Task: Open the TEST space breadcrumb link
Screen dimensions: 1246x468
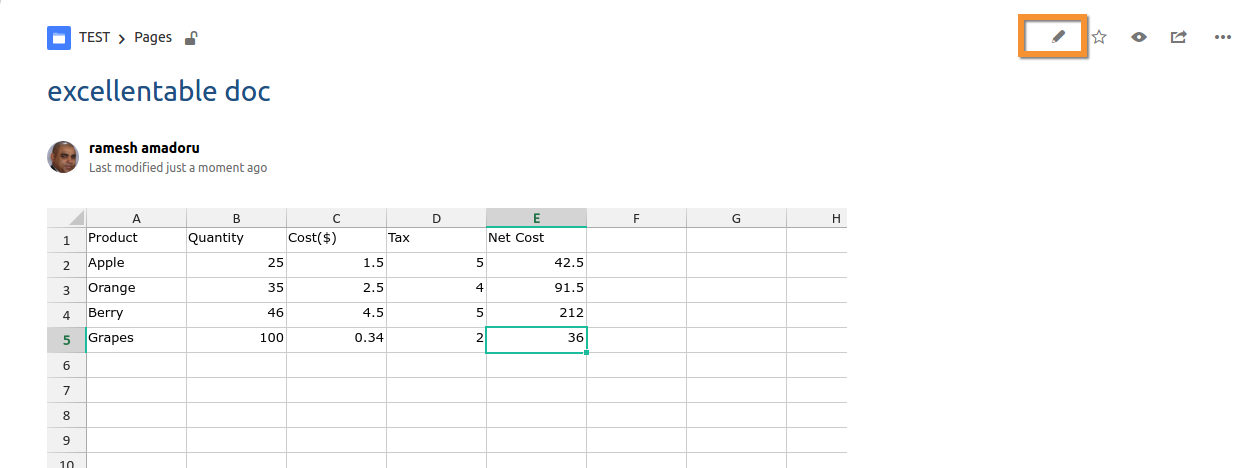Action: (94, 37)
